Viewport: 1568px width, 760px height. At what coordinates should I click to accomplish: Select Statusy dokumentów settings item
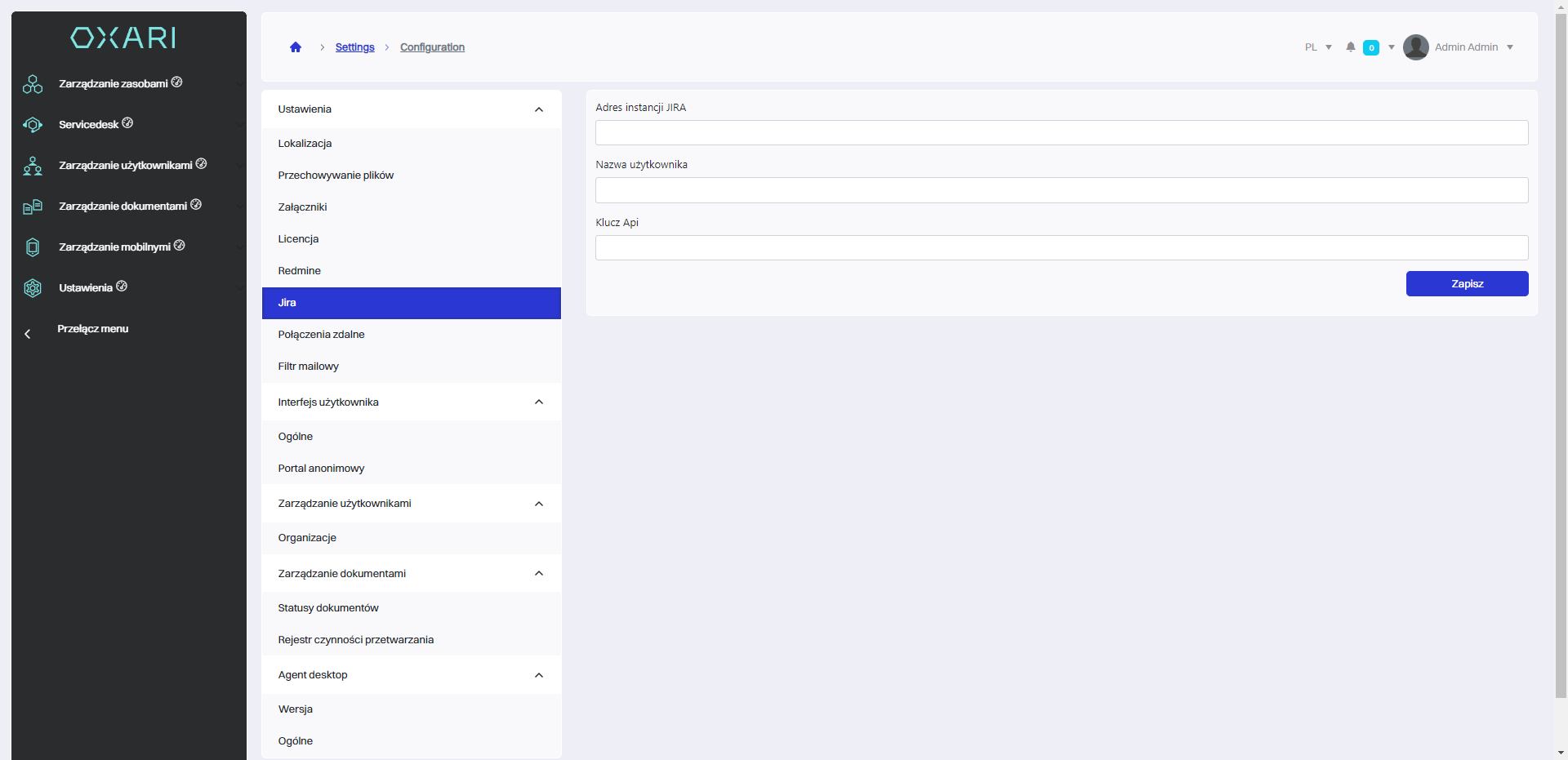pos(412,608)
